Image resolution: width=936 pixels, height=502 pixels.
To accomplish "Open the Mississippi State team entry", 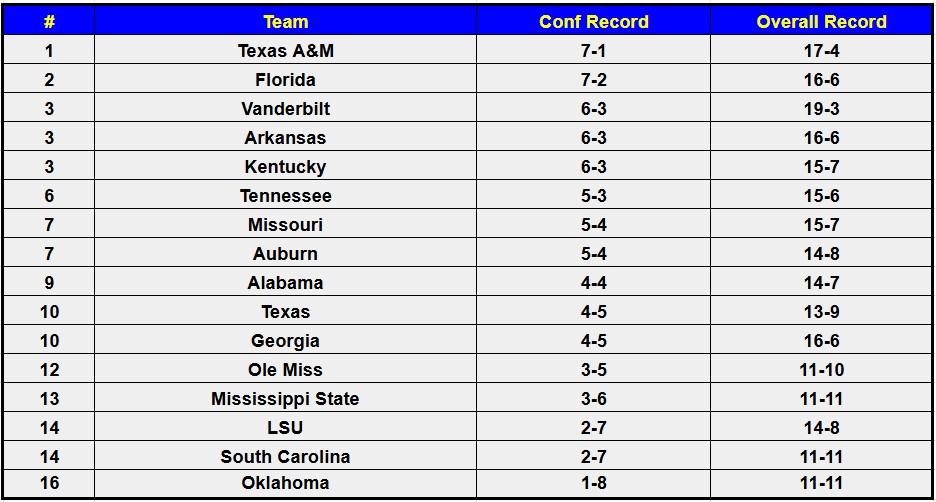I will [285, 399].
